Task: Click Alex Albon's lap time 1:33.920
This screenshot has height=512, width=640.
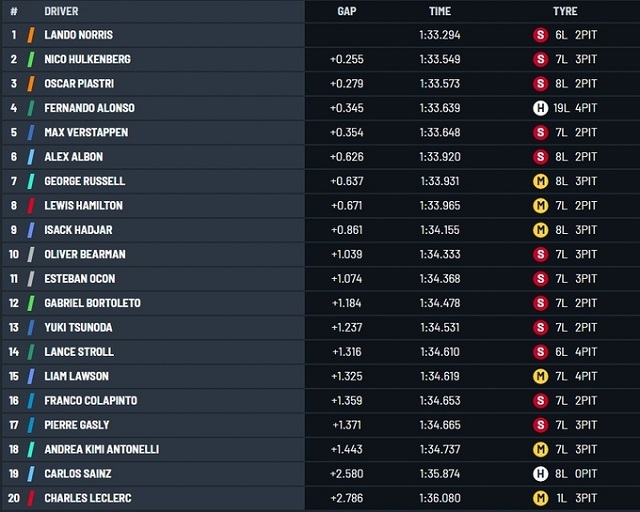Action: (440, 157)
